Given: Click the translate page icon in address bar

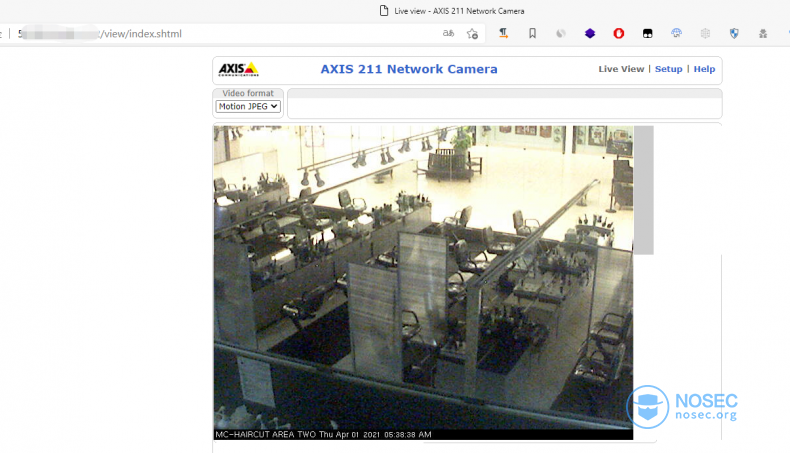Looking at the screenshot, I should (448, 34).
